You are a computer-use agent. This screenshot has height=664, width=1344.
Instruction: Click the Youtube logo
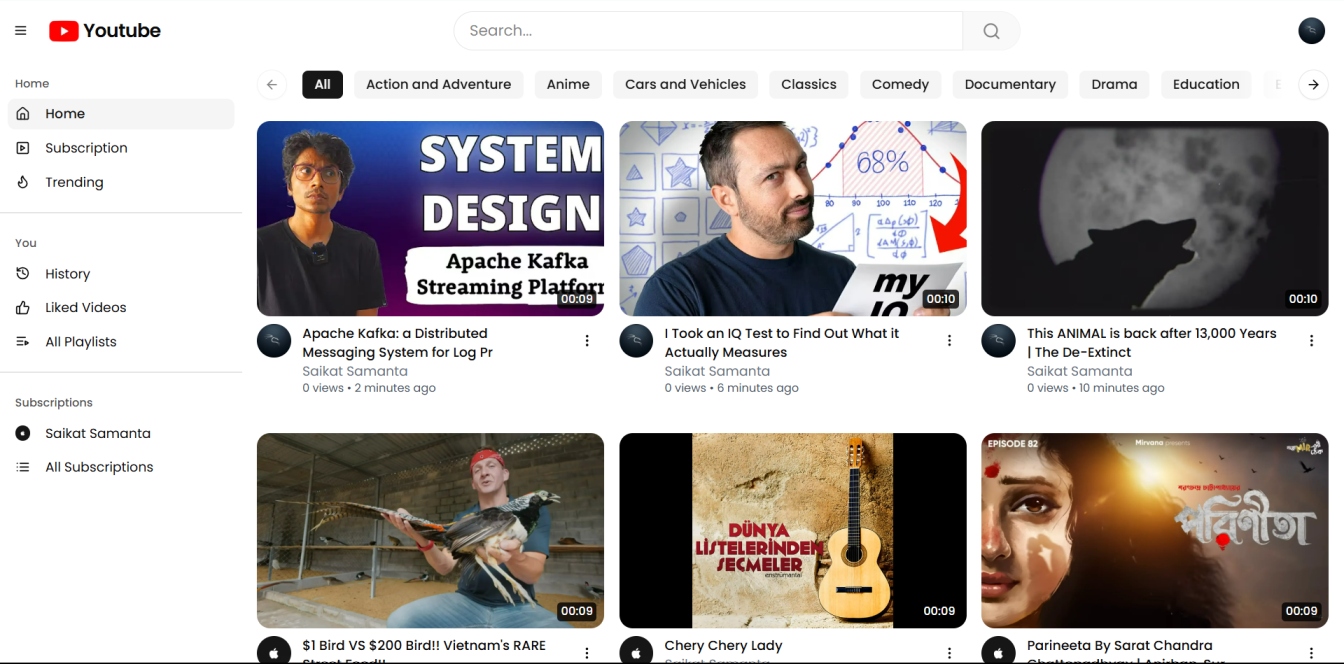[103, 30]
